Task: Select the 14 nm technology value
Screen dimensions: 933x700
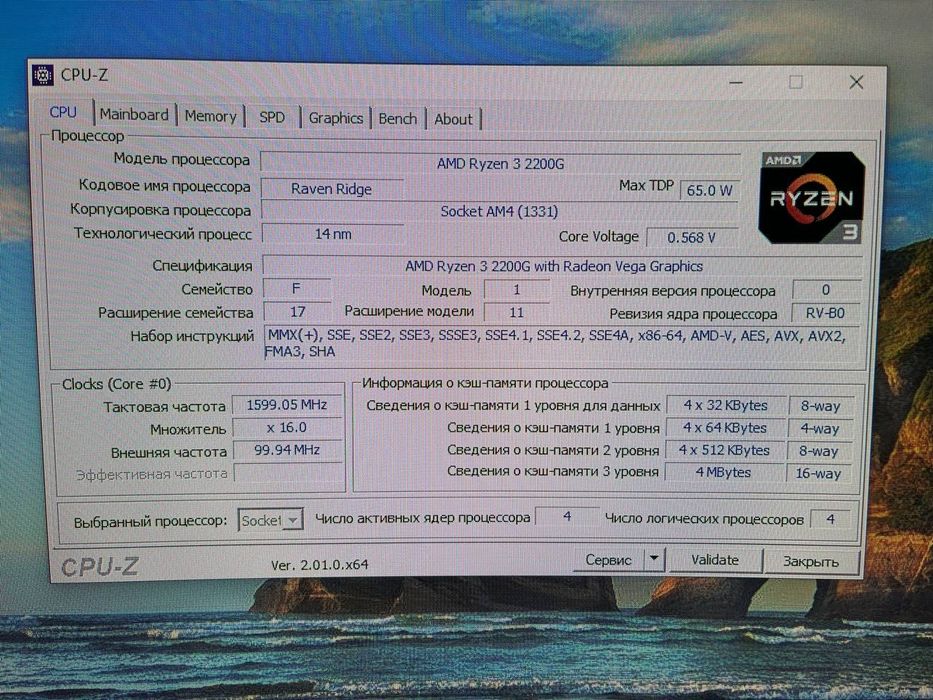Action: (333, 234)
